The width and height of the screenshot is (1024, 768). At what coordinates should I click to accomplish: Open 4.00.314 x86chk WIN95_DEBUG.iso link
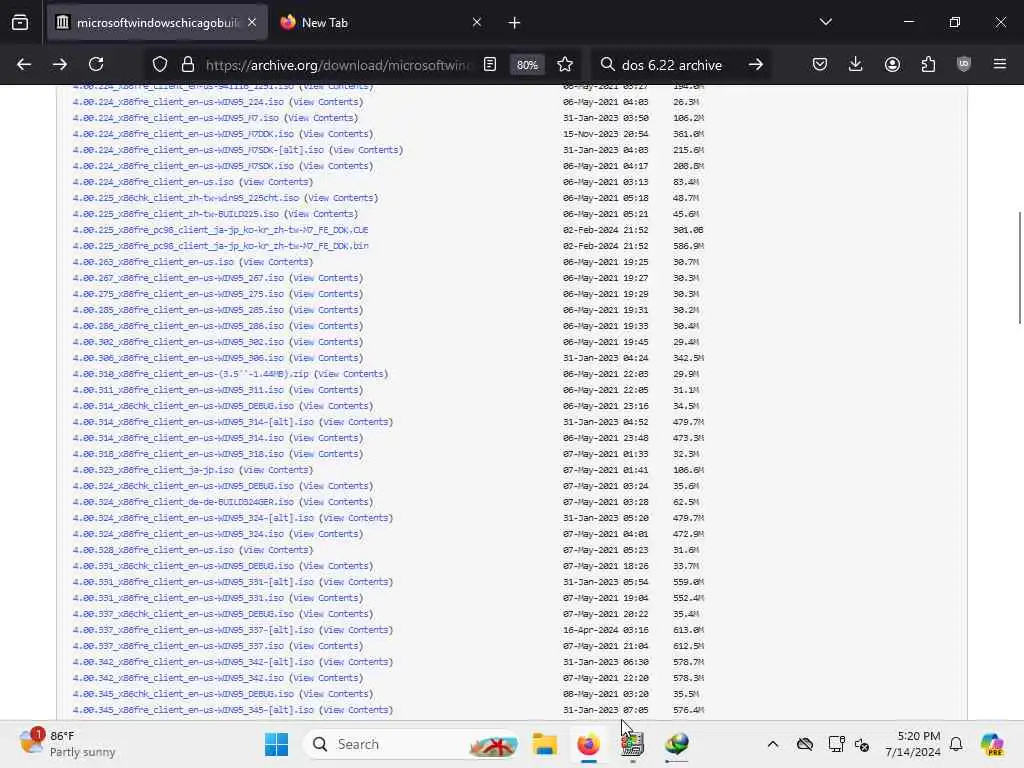point(183,406)
